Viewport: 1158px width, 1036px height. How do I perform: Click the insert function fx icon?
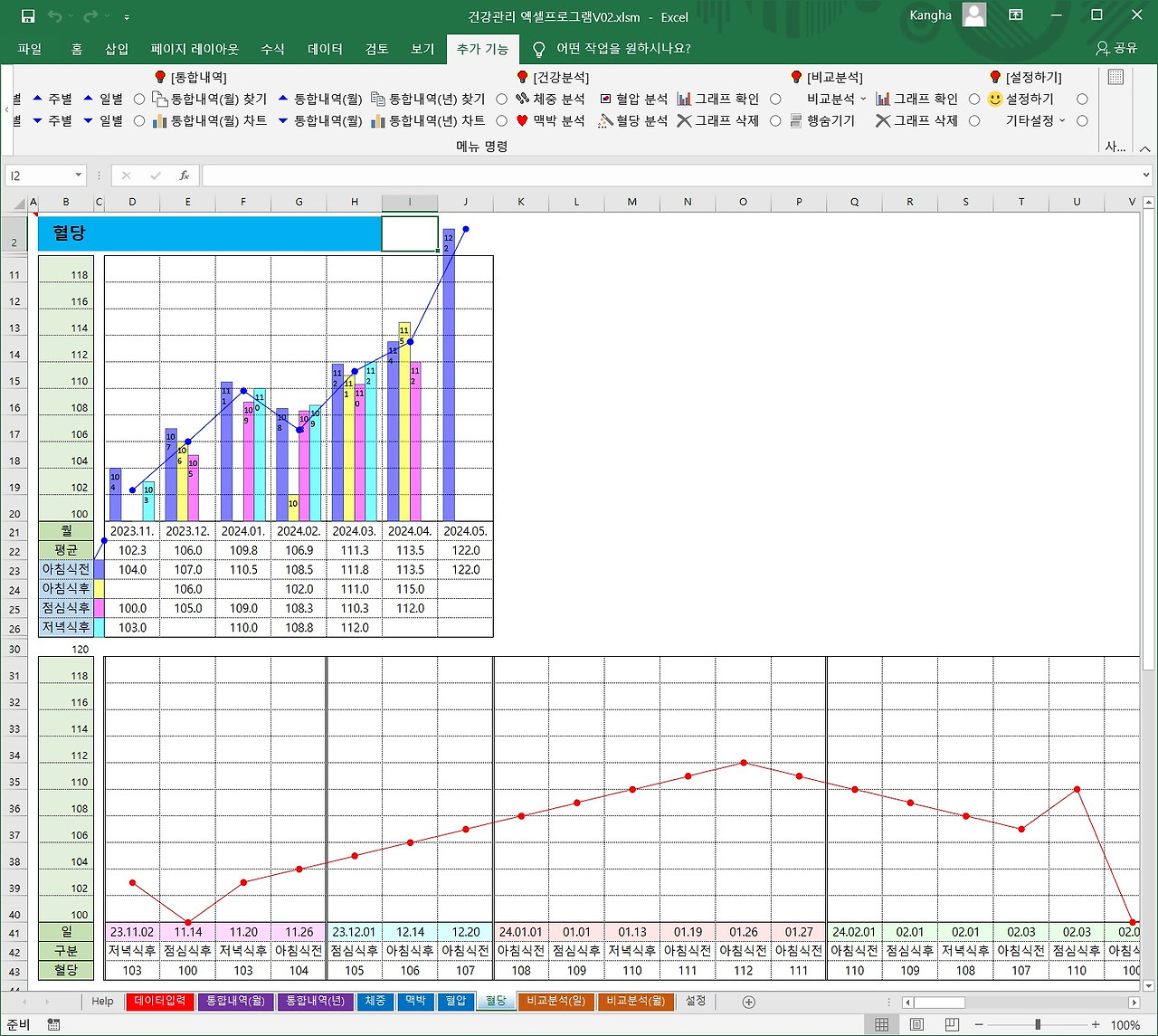185,176
